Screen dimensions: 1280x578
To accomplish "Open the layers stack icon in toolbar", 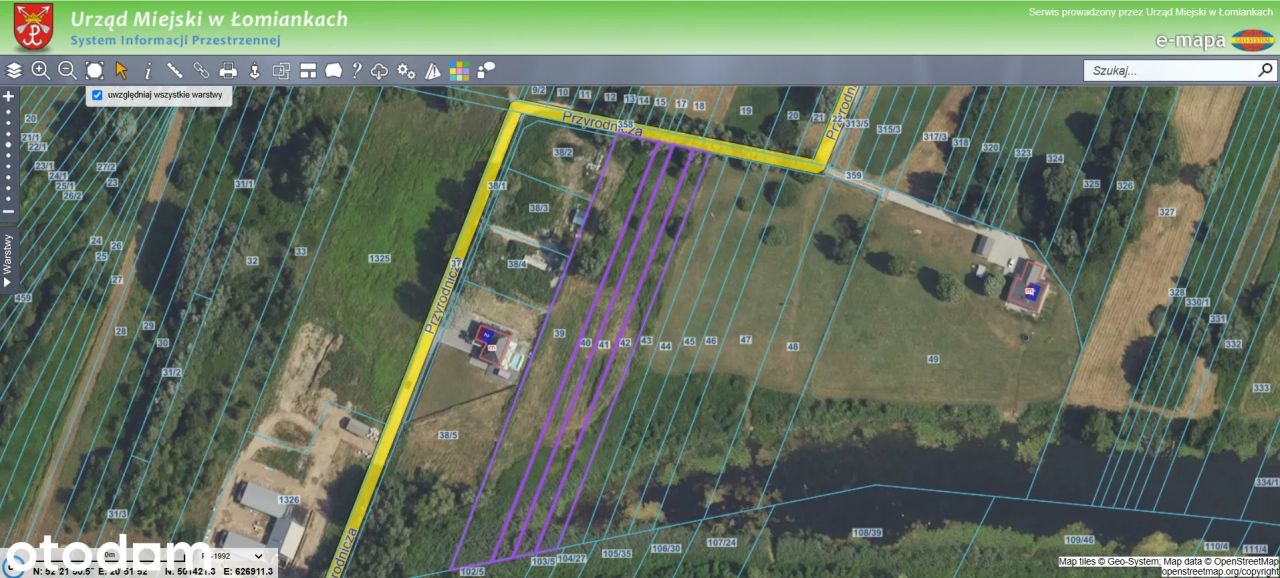I will pos(14,70).
